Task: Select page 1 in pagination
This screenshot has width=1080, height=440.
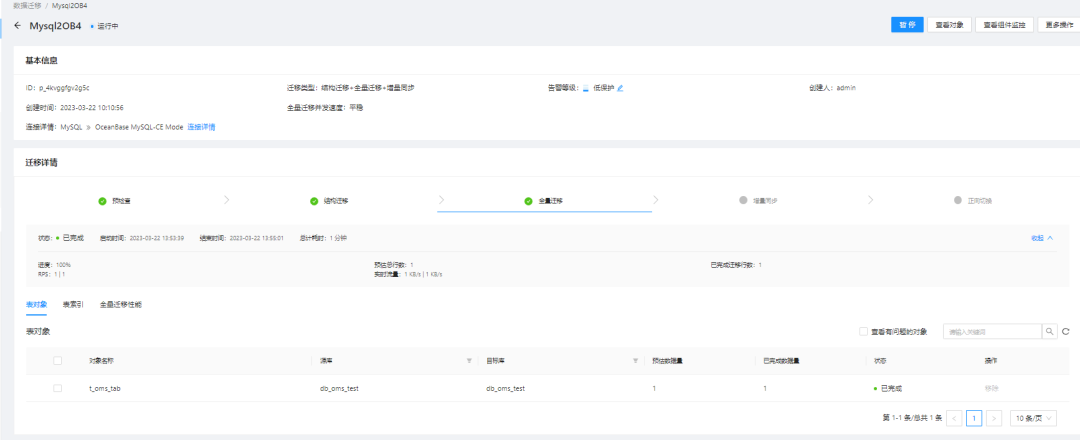Action: click(x=974, y=418)
